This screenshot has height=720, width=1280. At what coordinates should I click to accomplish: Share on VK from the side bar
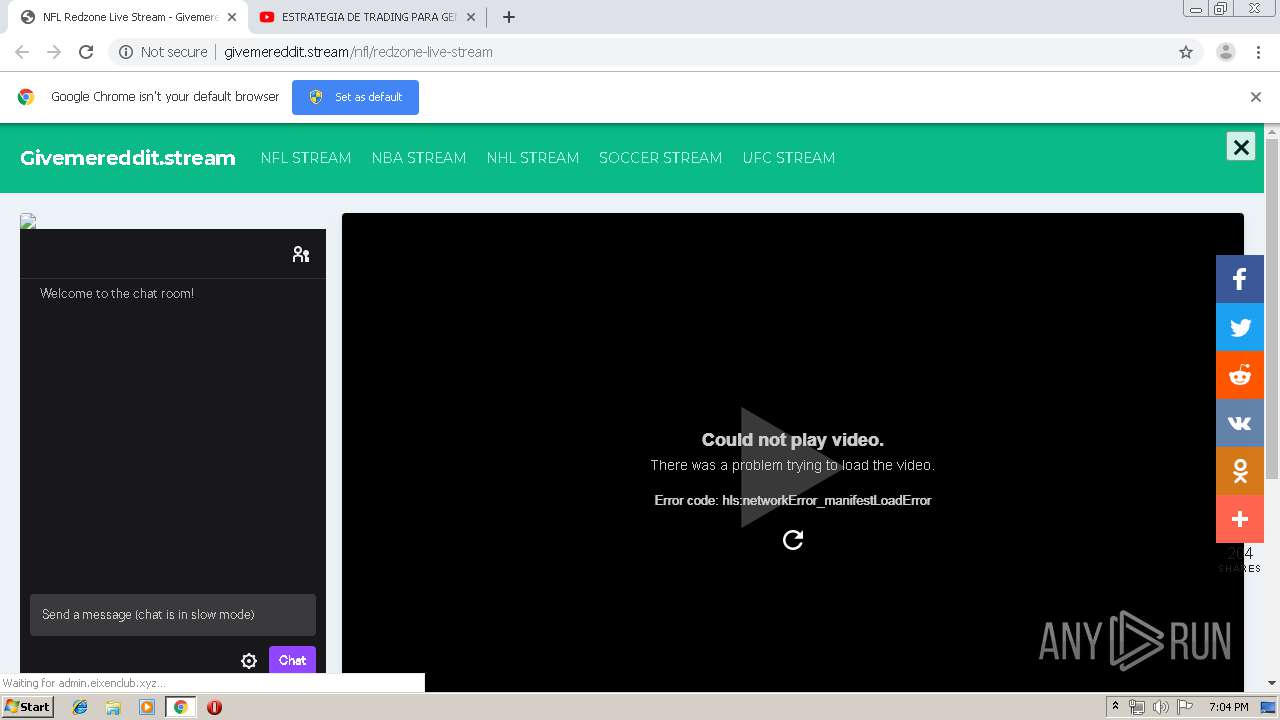[x=1240, y=423]
